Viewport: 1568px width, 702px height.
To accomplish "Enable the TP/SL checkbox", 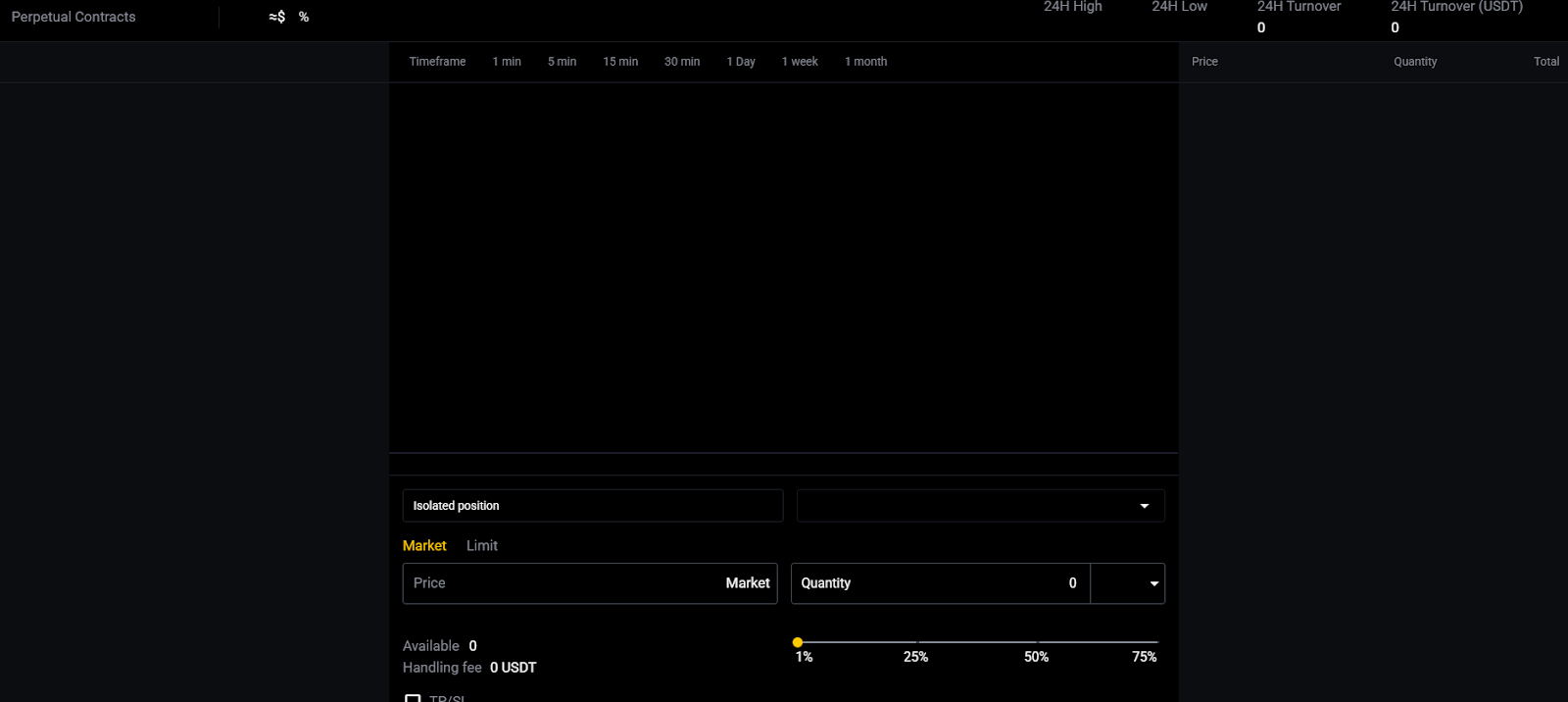I will [414, 699].
